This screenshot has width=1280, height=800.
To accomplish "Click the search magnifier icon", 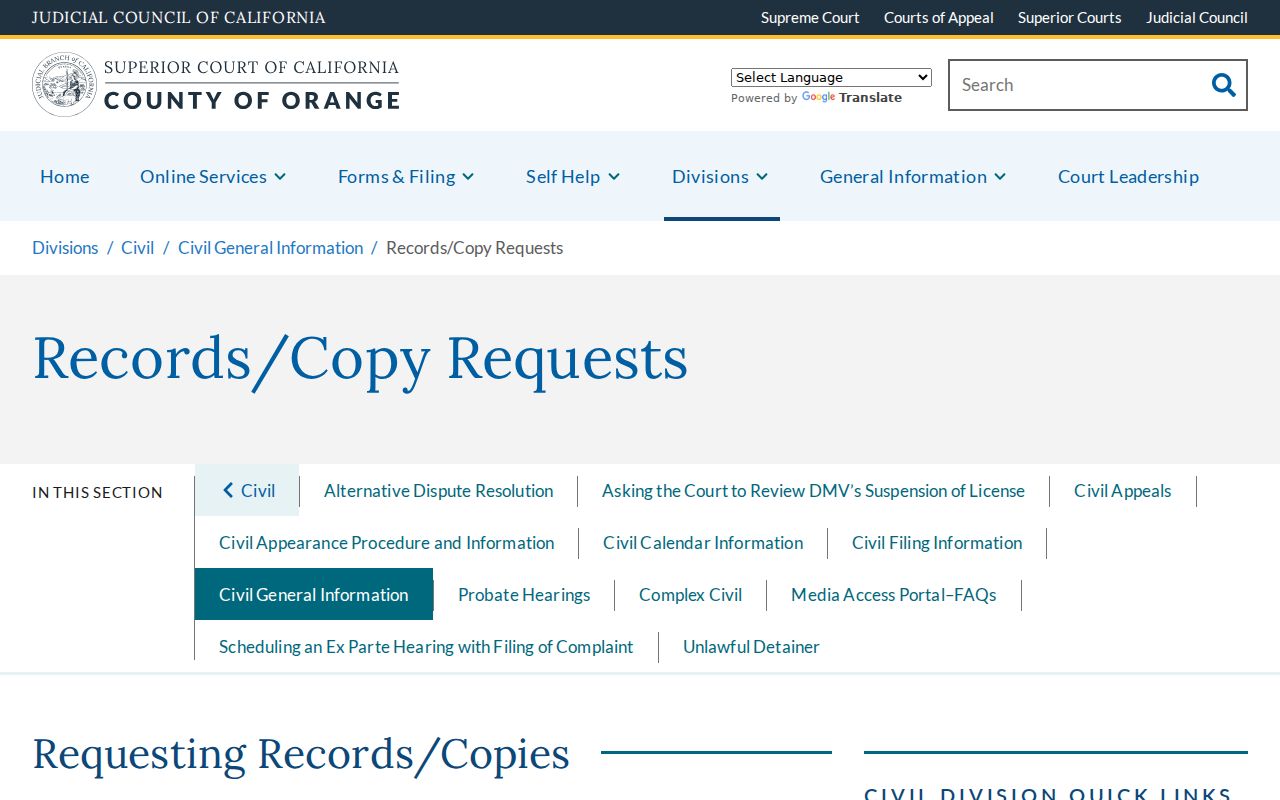I will 1223,85.
